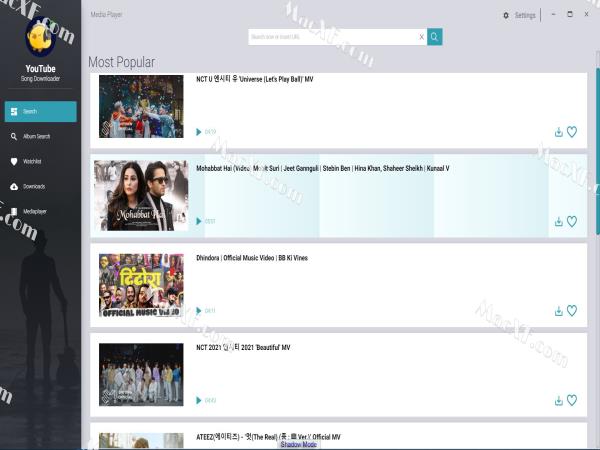Click the Mediaplayer icon in sidebar
Viewport: 600px width, 450px height.
pyautogui.click(x=14, y=211)
